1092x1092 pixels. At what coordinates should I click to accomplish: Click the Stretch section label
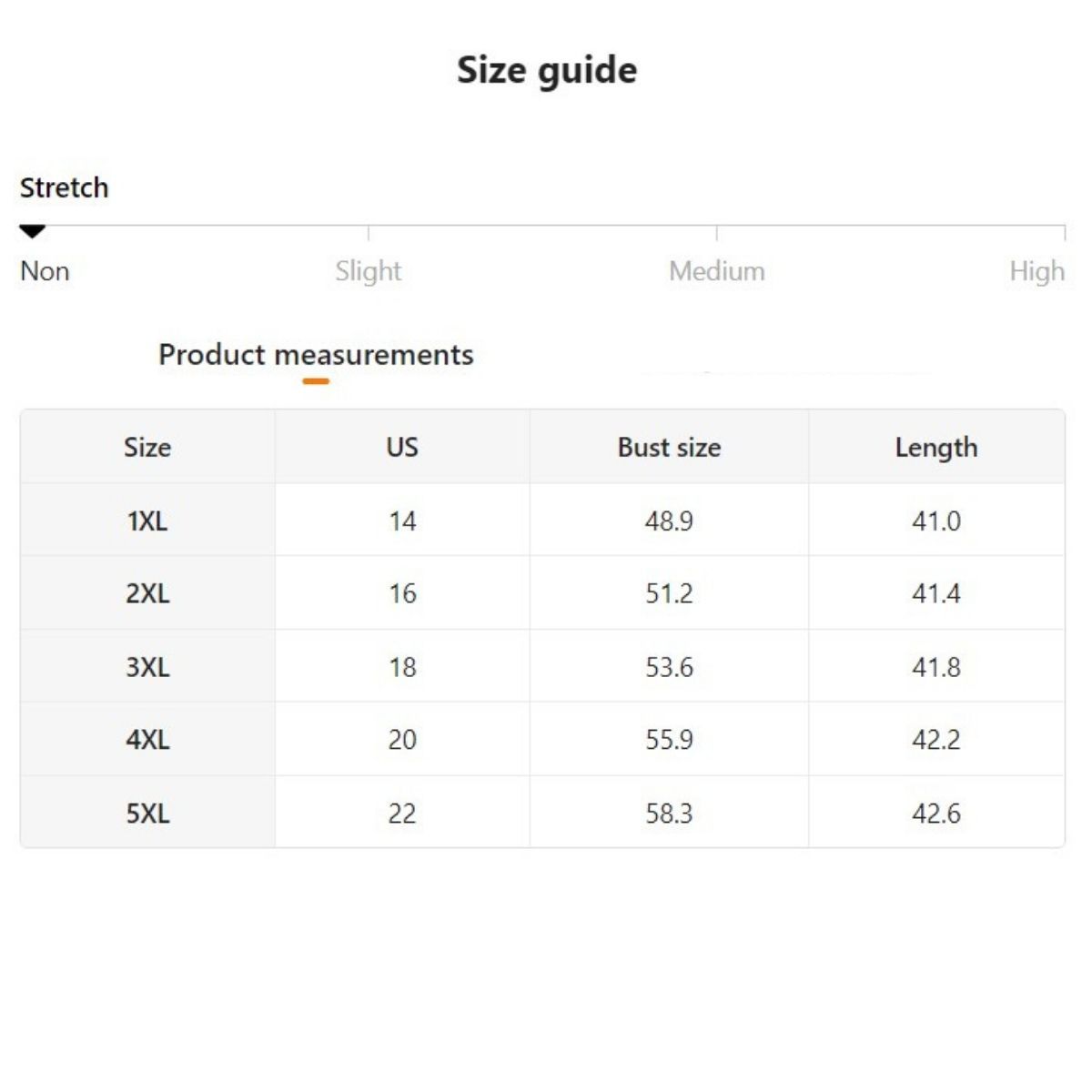[65, 188]
